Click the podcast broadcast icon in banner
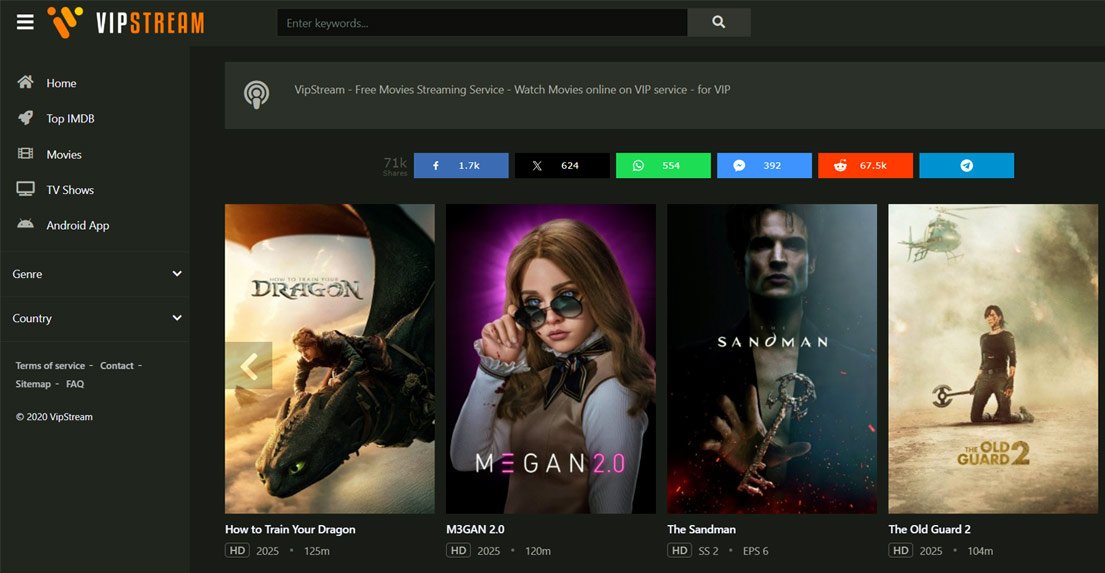Viewport: 1105px width, 573px height. [257, 94]
